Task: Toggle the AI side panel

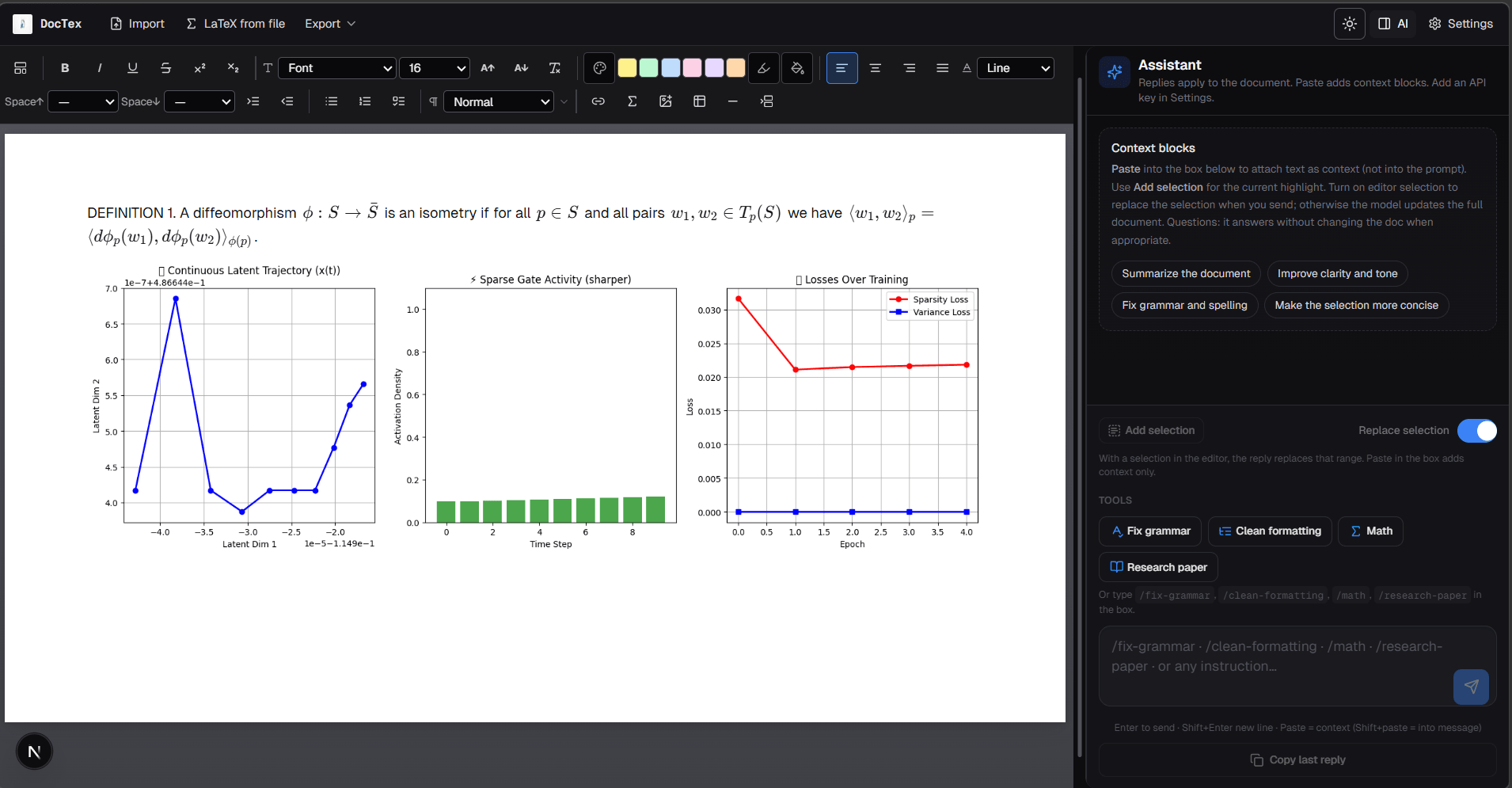Action: pos(1392,24)
